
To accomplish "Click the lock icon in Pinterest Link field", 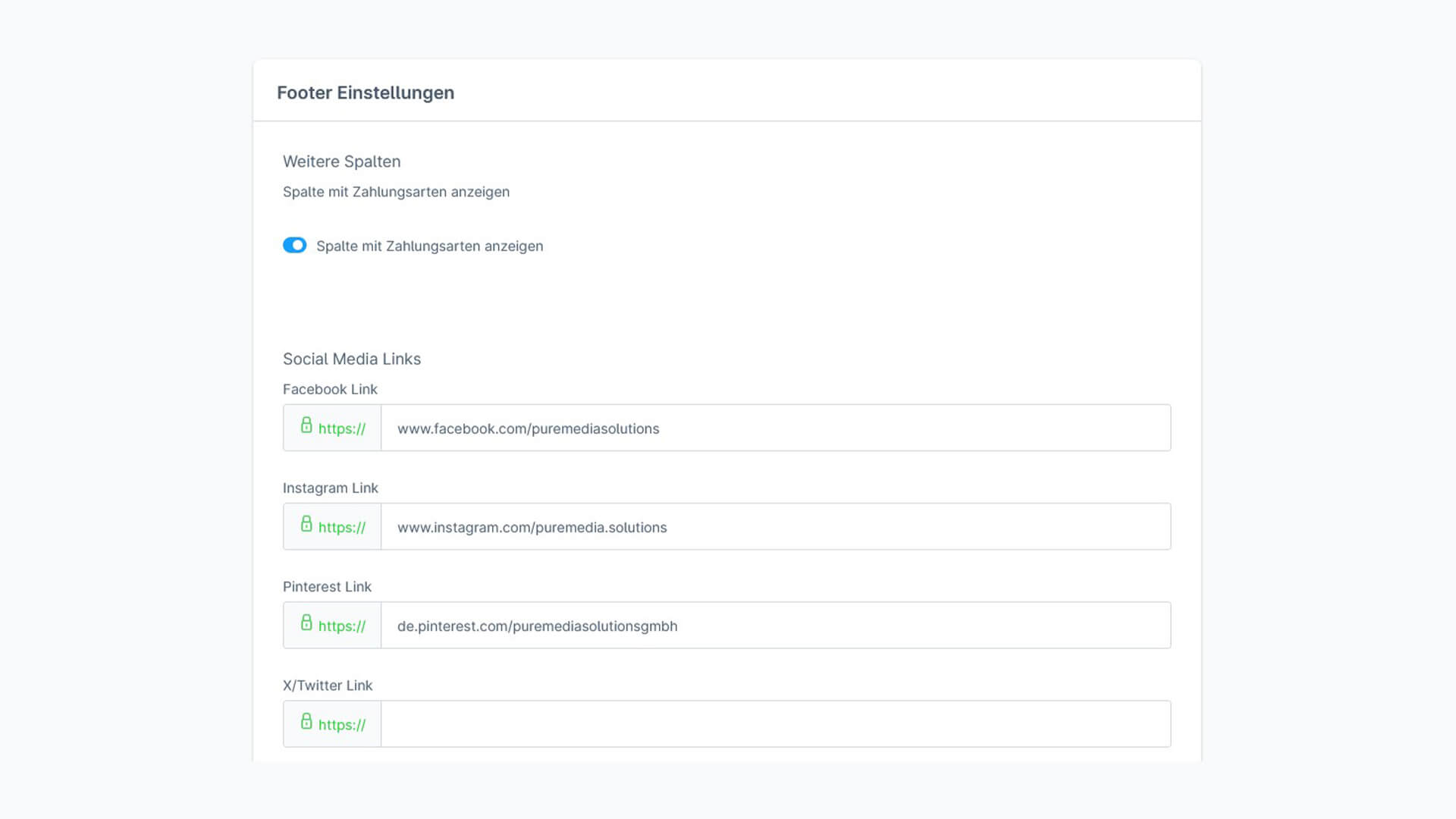I will click(306, 623).
